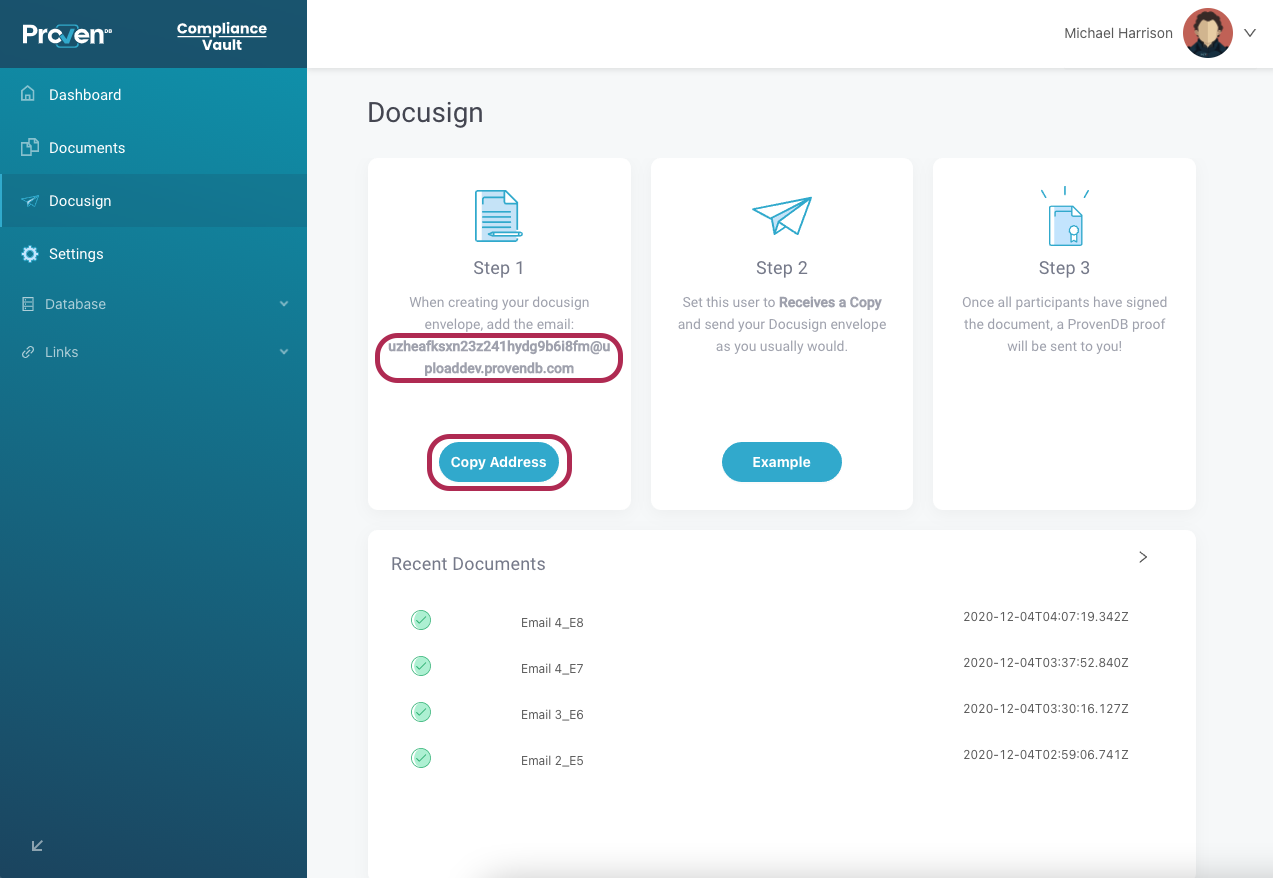Open Recent Documents via right arrow
This screenshot has width=1273, height=878.
[x=1143, y=557]
